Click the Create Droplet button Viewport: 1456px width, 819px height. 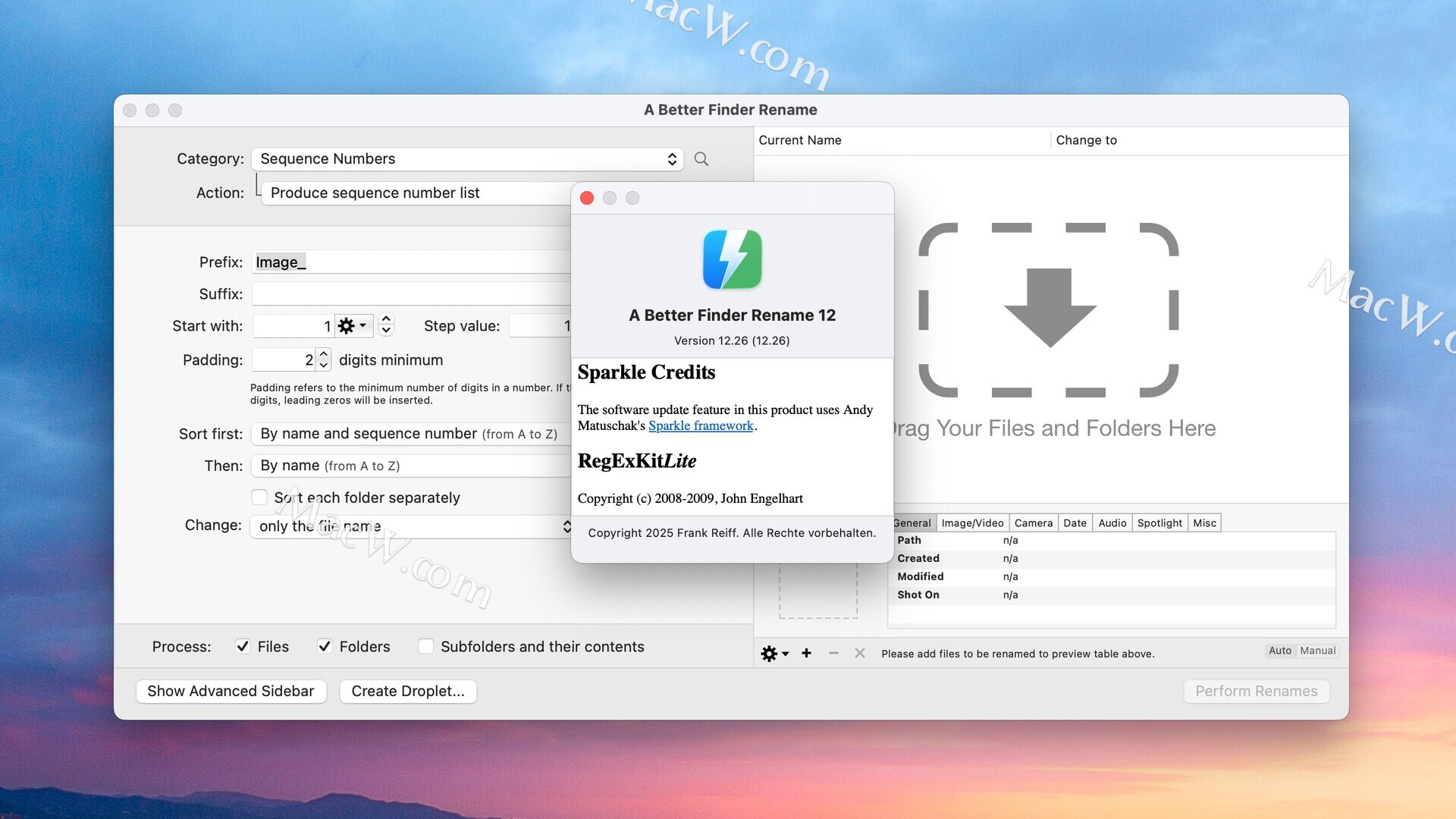[x=408, y=691]
